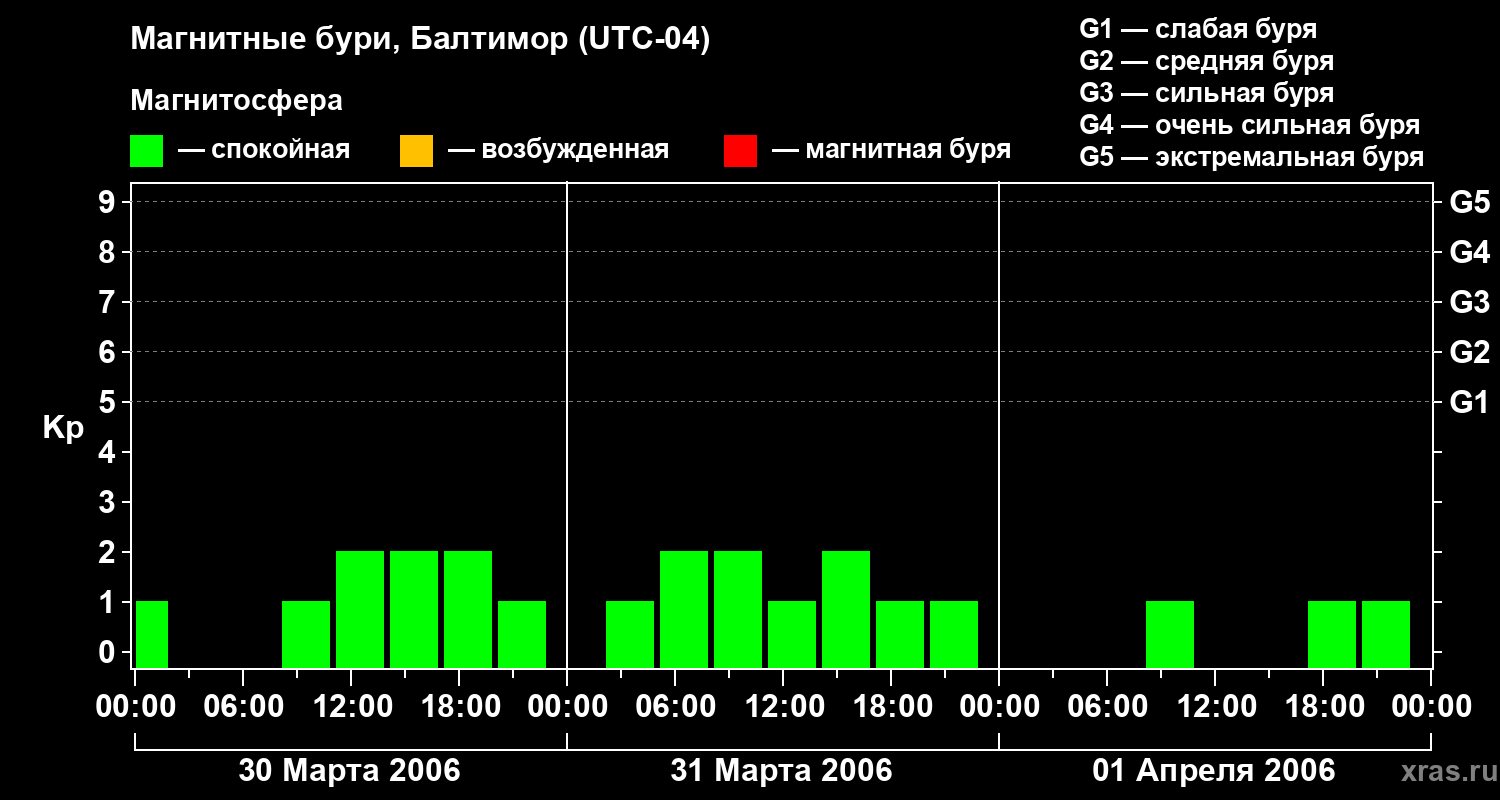Click the 18:00 time label for 30 Марта
The width and height of the screenshot is (1500, 800).
(459, 706)
